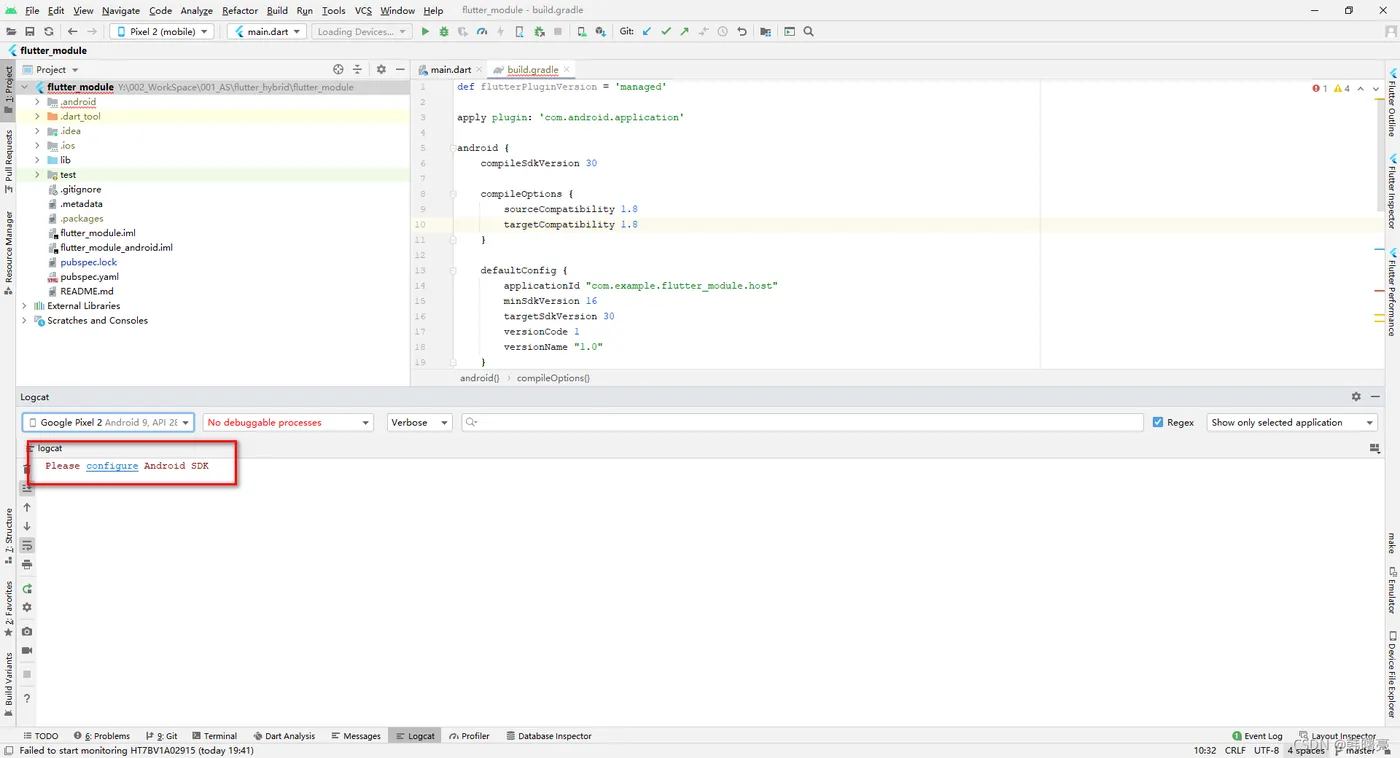Click Logcat Scroll to end icon
This screenshot has width=1400, height=758.
[27, 488]
